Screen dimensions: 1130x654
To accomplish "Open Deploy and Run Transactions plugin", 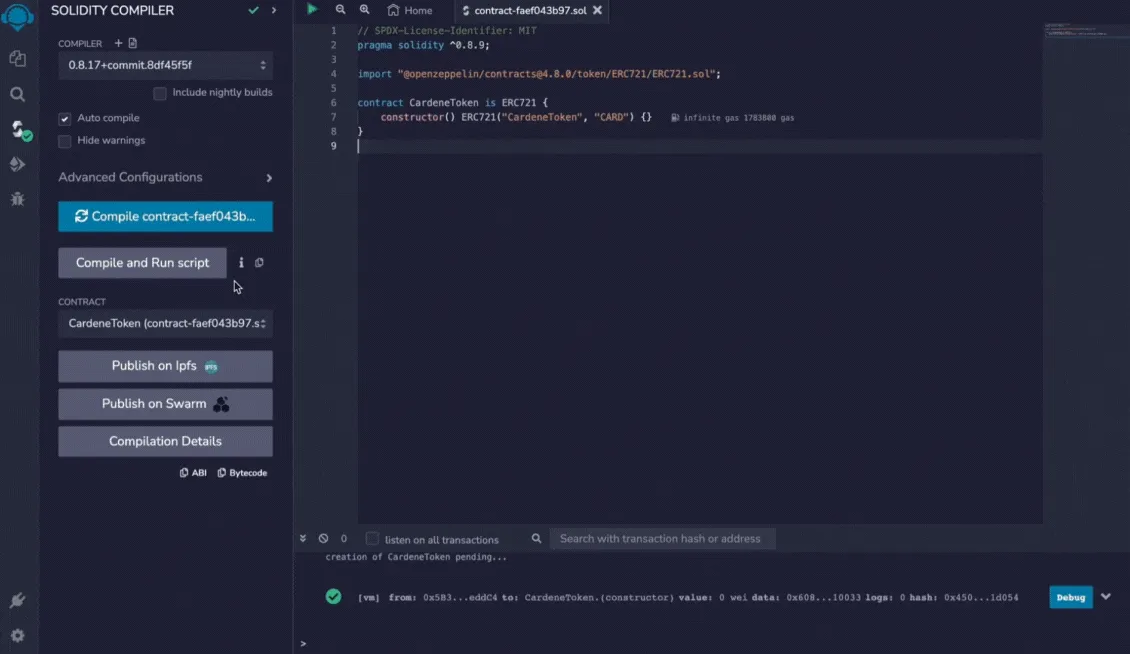I will [17, 164].
